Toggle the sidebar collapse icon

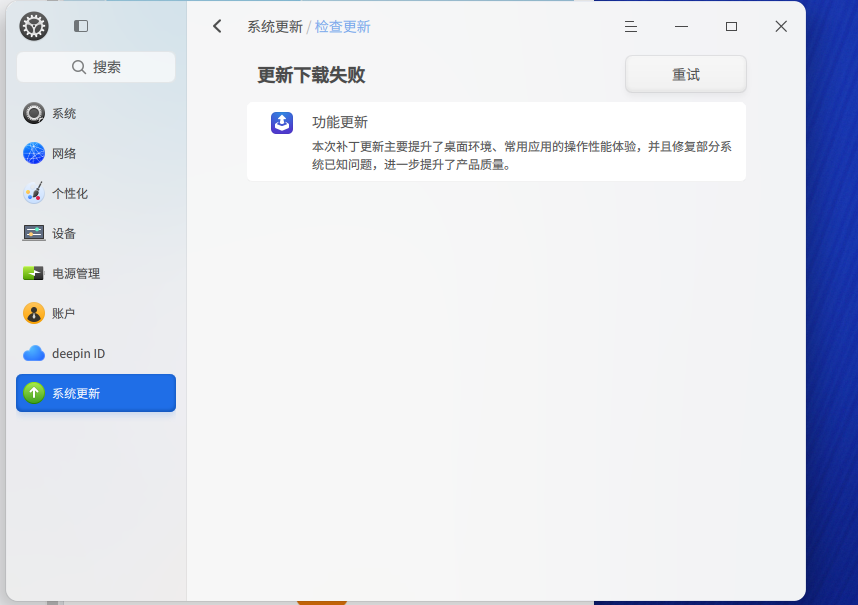(x=81, y=26)
